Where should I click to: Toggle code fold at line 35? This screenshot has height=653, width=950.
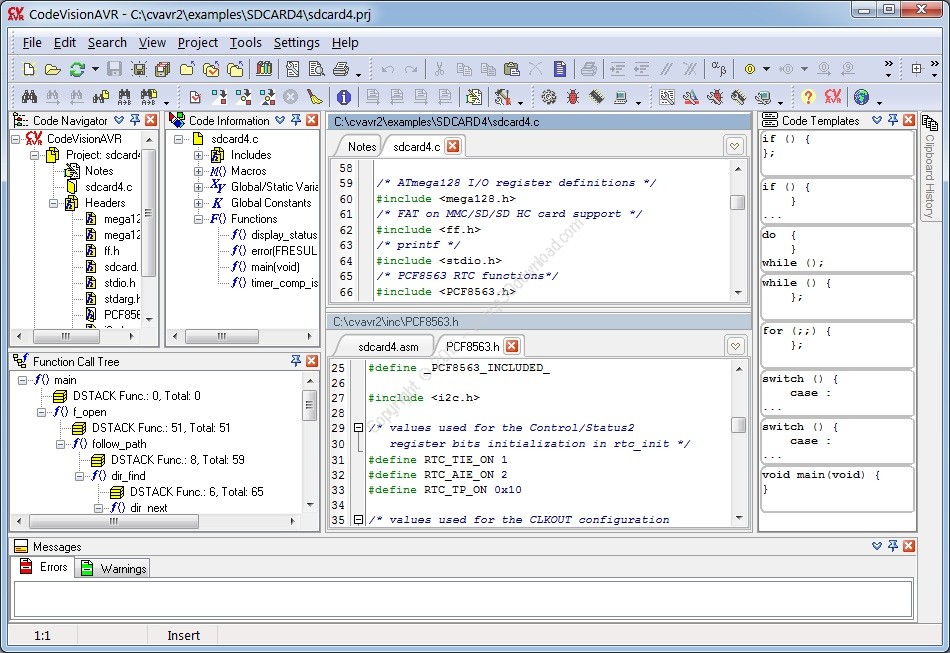(358, 520)
